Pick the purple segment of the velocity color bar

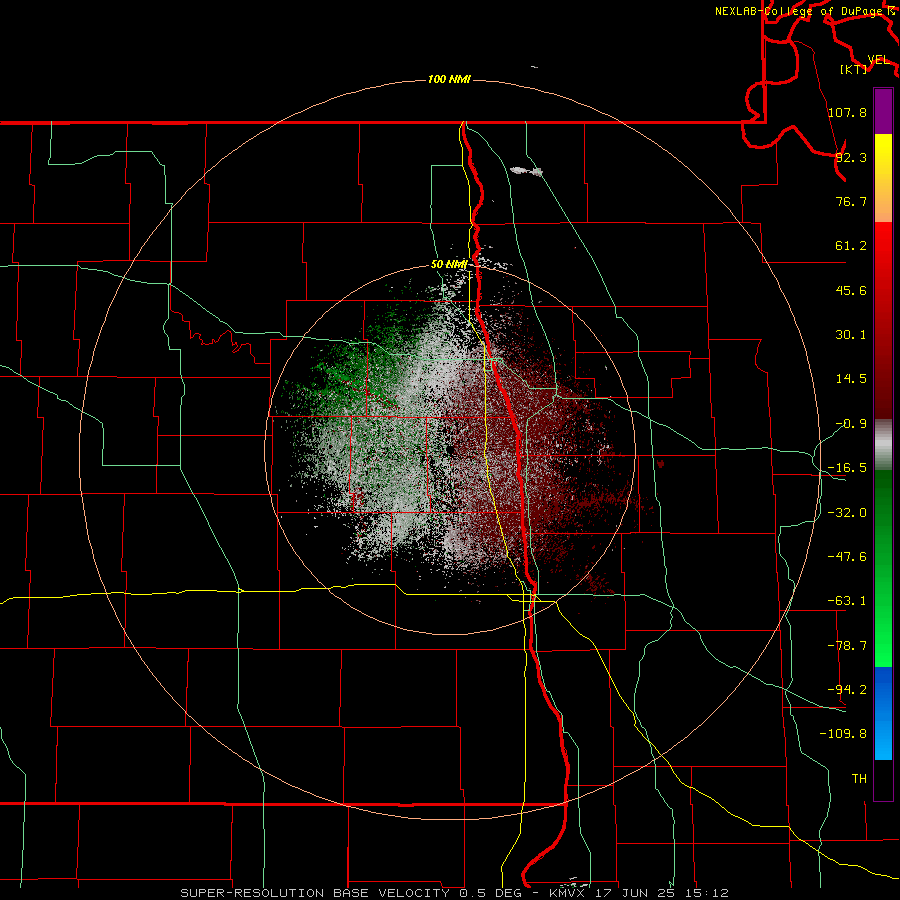pyautogui.click(x=883, y=111)
